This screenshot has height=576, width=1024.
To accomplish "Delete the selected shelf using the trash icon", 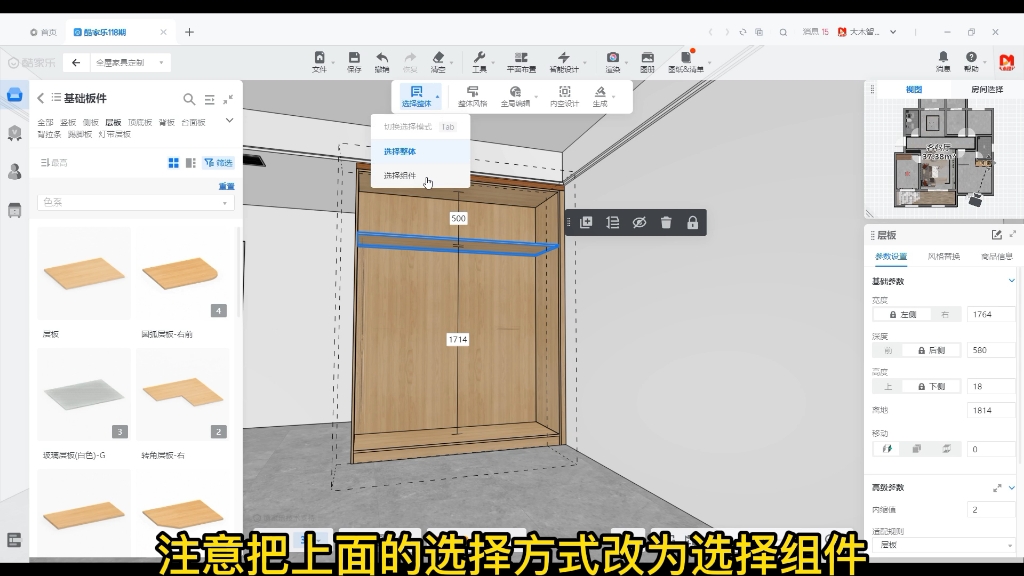I will 666,223.
